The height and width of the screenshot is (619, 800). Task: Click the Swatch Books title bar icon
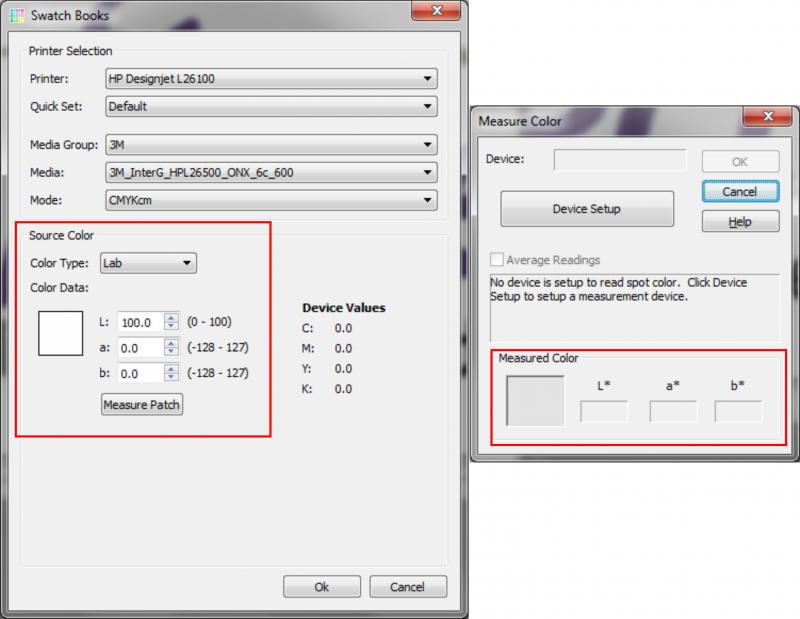[17, 15]
